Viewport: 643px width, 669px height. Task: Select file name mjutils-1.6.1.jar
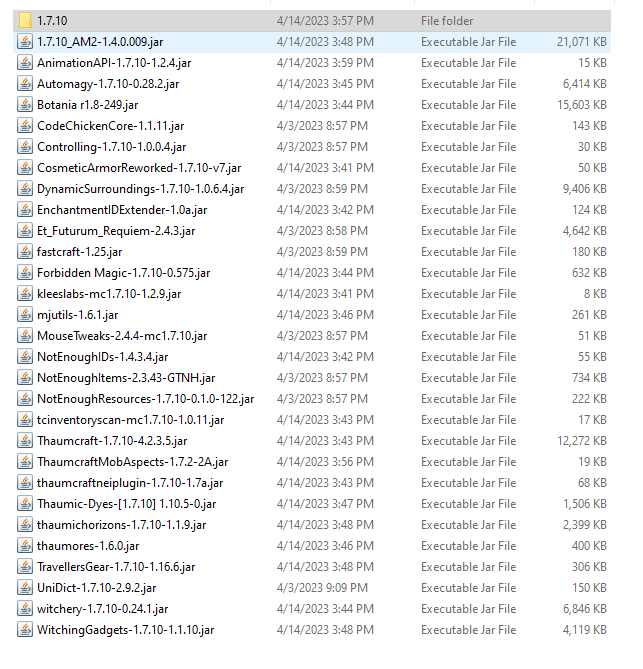pos(78,315)
